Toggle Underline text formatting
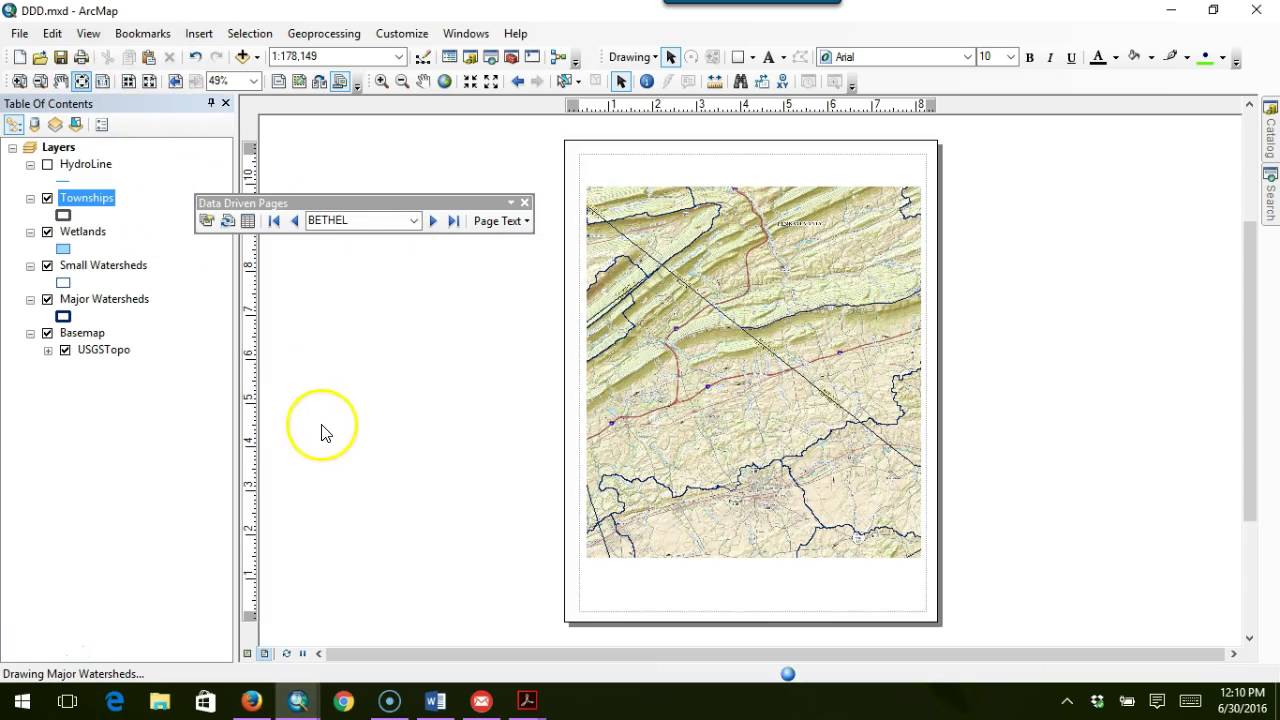The image size is (1280, 720). pyautogui.click(x=1071, y=58)
